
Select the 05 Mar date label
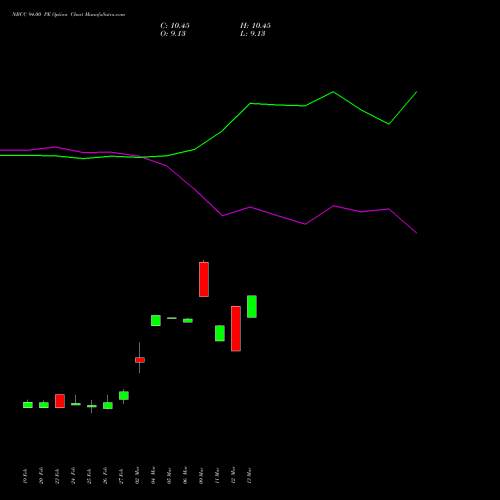[x=169, y=476]
